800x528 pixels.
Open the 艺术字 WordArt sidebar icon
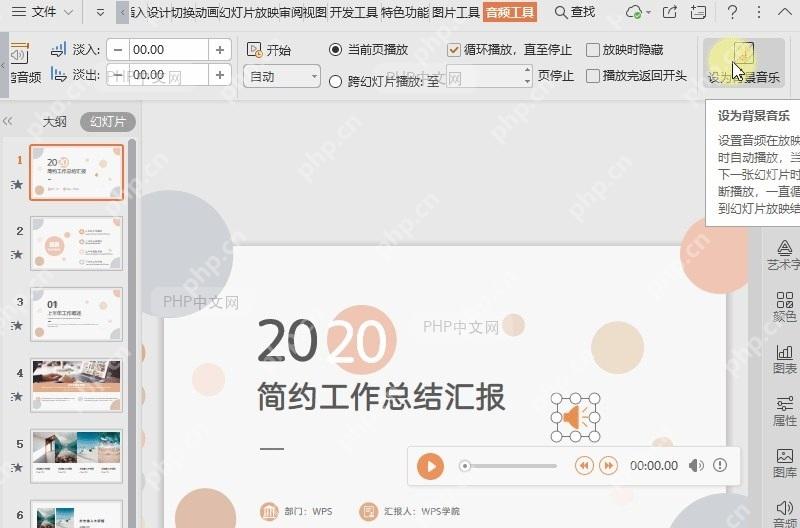785,255
